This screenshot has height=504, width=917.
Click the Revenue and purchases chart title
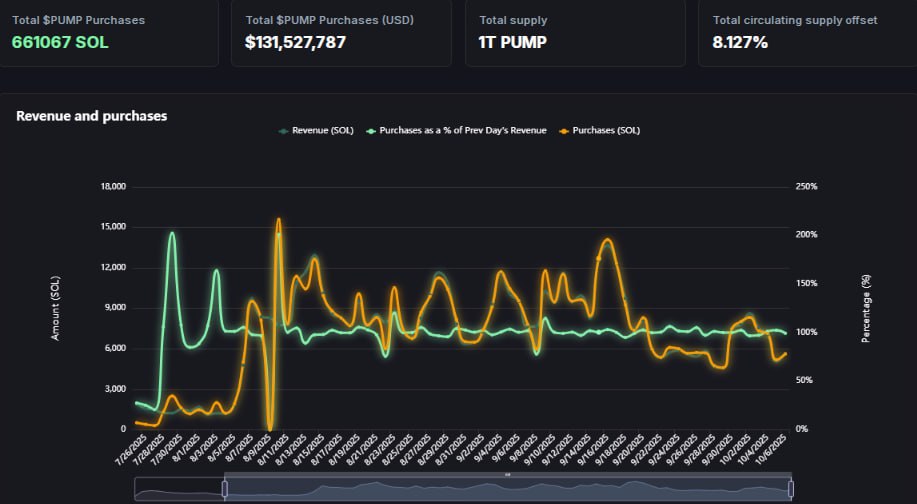tap(92, 116)
